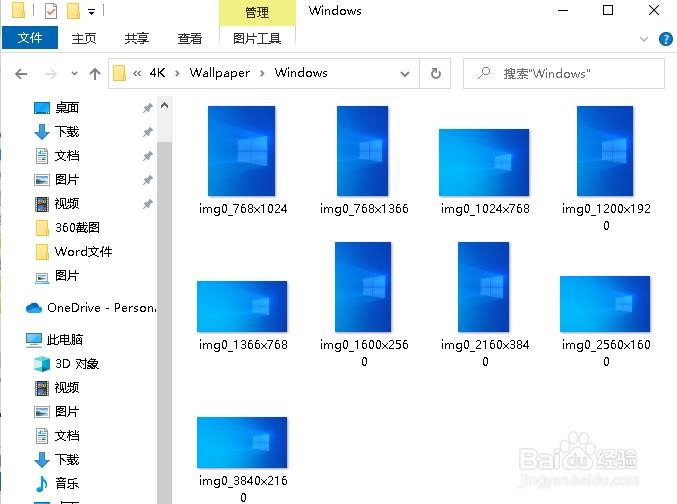The height and width of the screenshot is (504, 677).
Task: Open 下载 under 此电脑
Action: (67, 459)
